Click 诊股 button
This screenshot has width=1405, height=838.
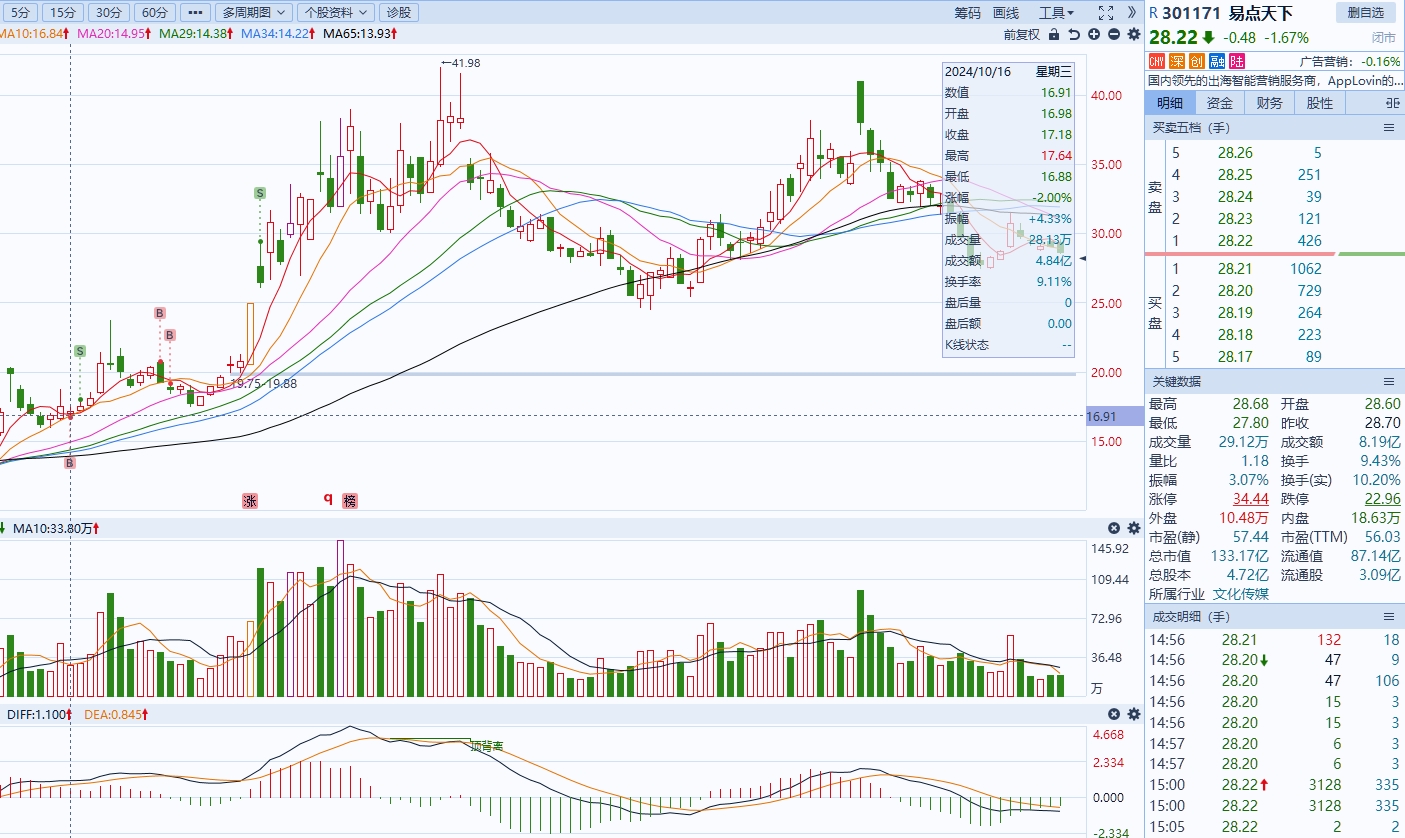[399, 13]
